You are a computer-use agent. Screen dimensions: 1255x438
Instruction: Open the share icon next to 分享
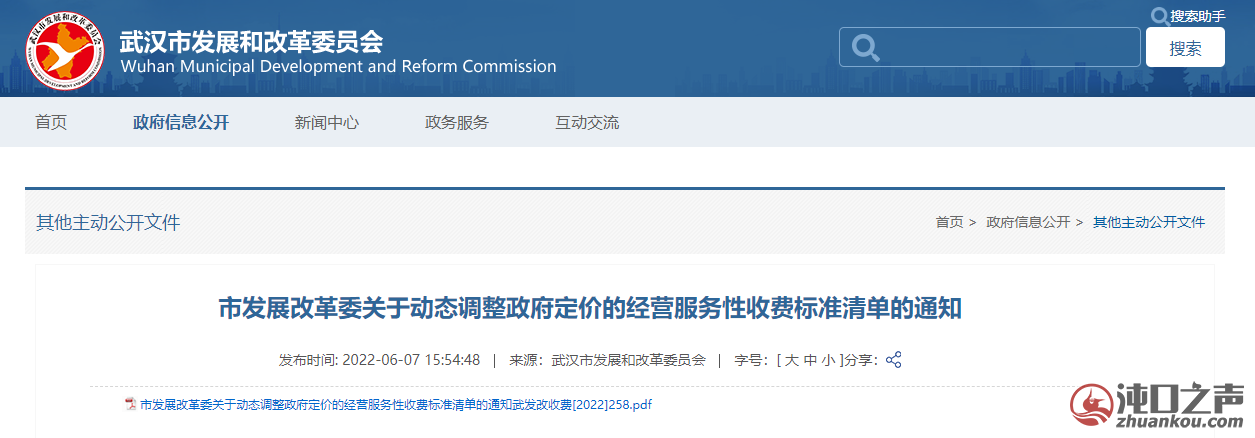pos(894,360)
